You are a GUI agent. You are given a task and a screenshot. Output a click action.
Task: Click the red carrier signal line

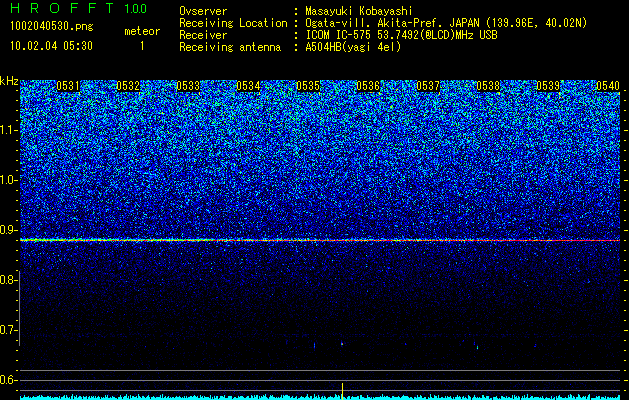[320, 240]
